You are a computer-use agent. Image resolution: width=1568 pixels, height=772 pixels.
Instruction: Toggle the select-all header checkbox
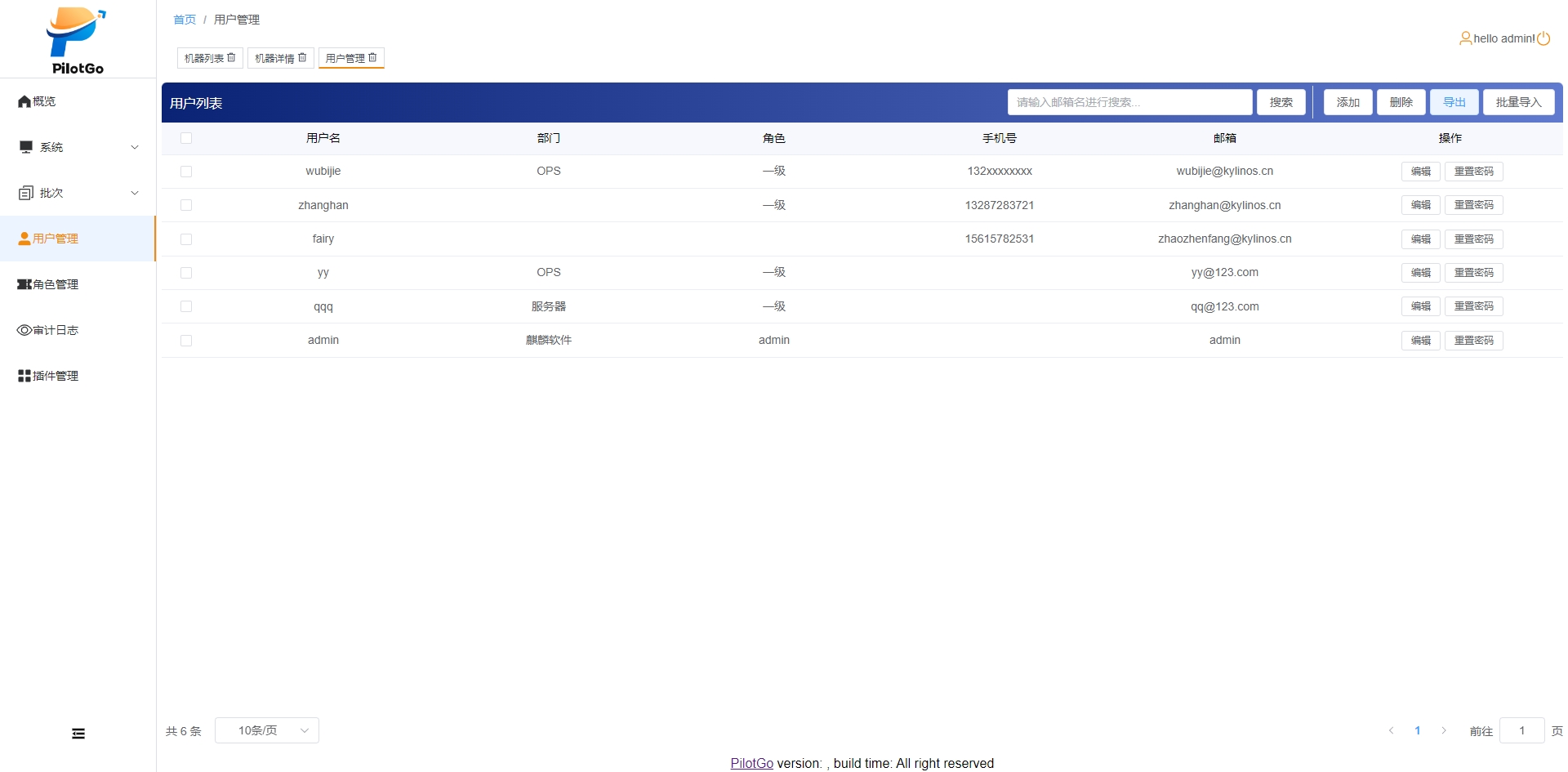[186, 138]
